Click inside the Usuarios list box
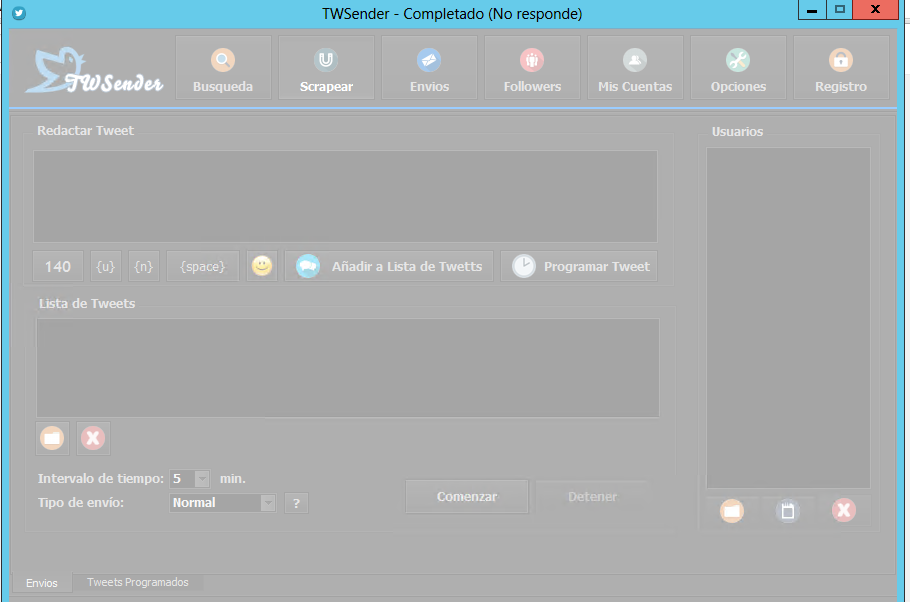This screenshot has height=602, width=910. [788, 318]
